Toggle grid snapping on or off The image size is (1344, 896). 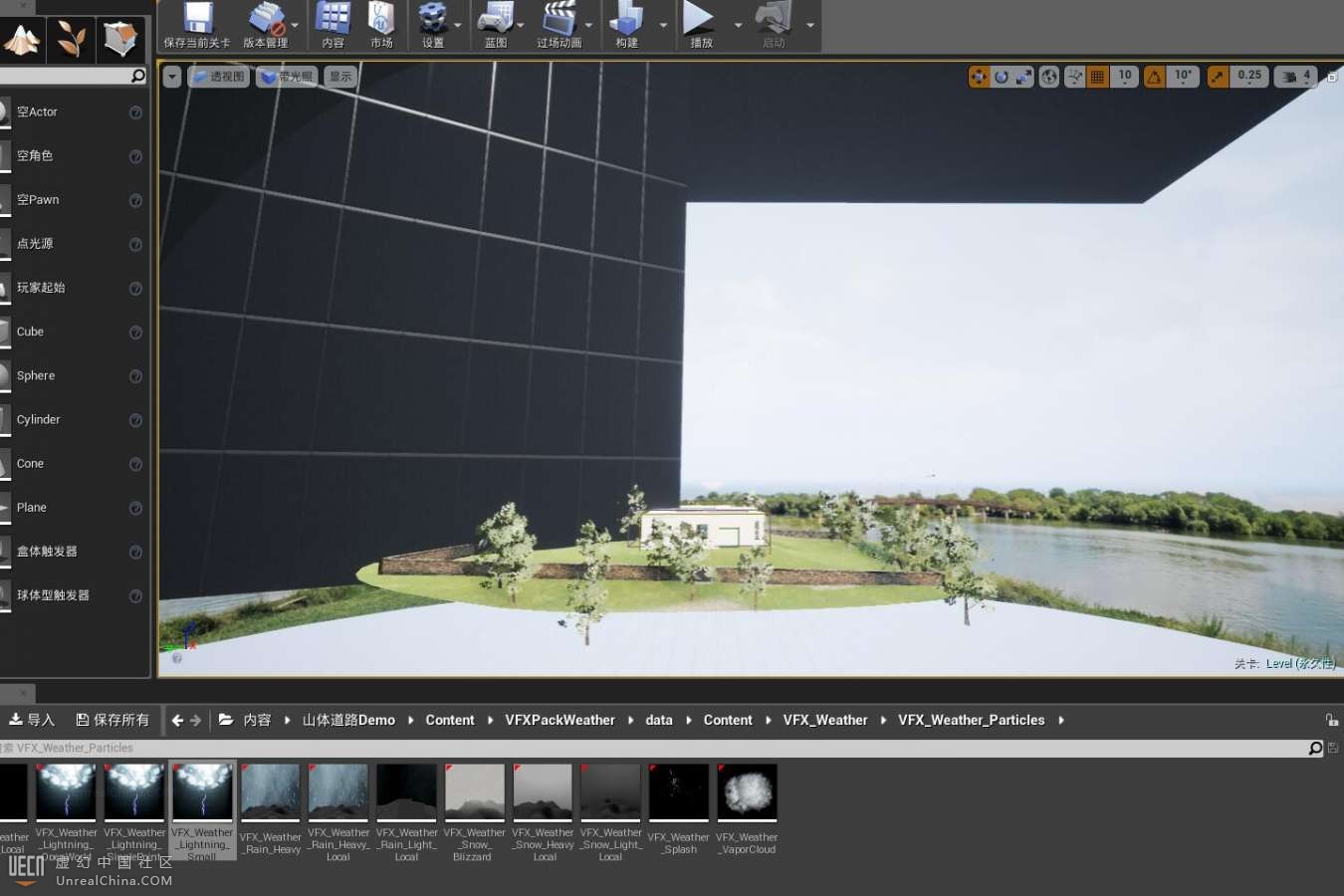click(x=1097, y=77)
